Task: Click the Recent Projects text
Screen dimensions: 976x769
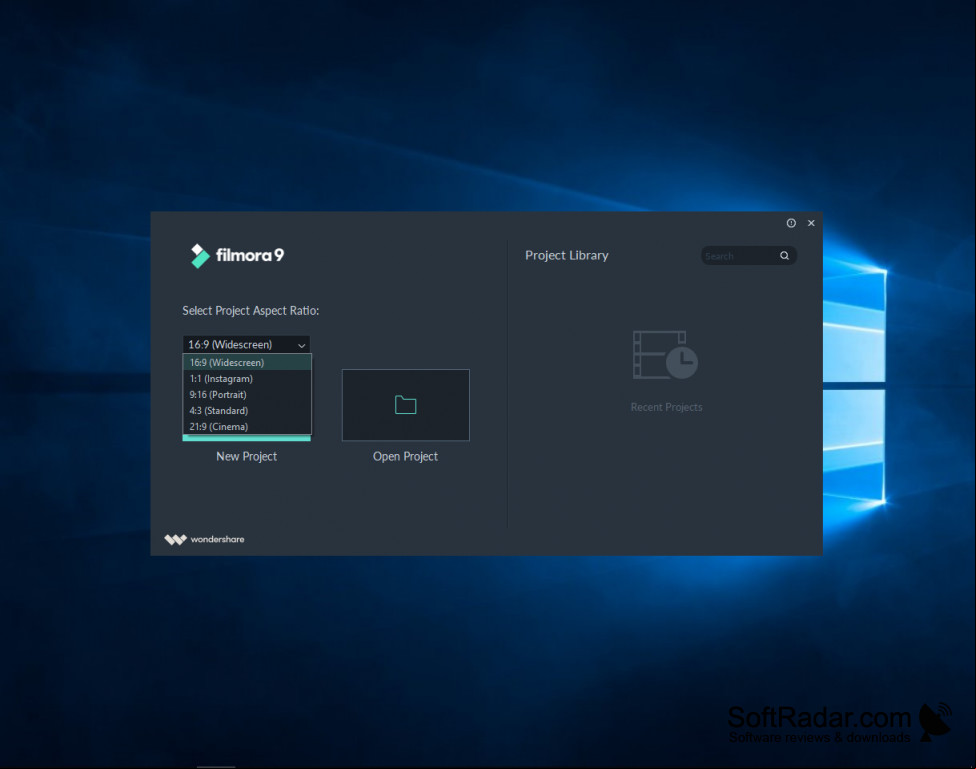Action: pyautogui.click(x=666, y=407)
